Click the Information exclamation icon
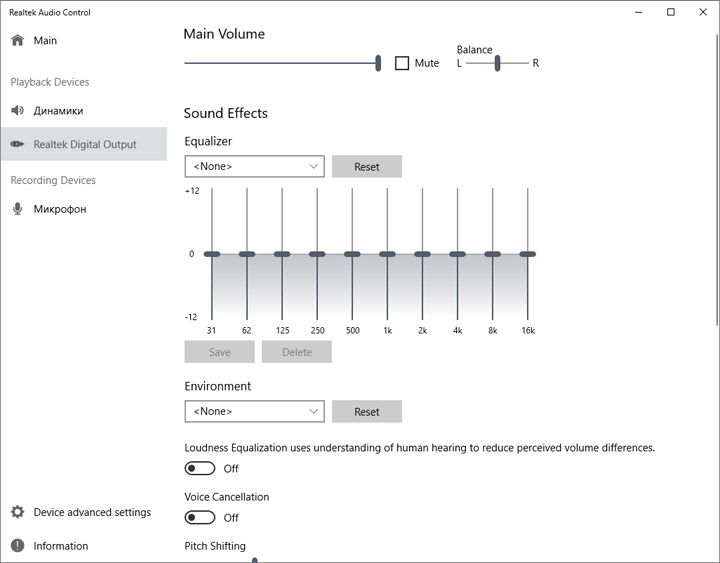This screenshot has height=563, width=720. tap(17, 546)
